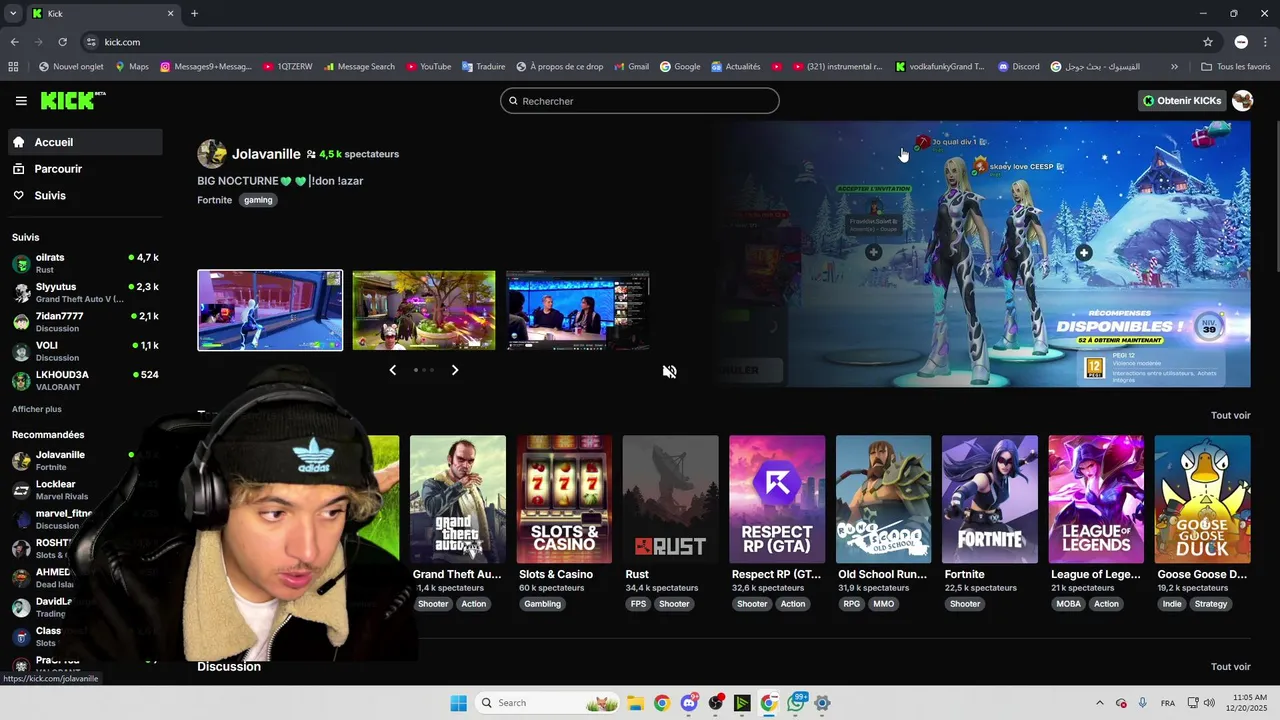Click the Rechercher search field

click(640, 101)
